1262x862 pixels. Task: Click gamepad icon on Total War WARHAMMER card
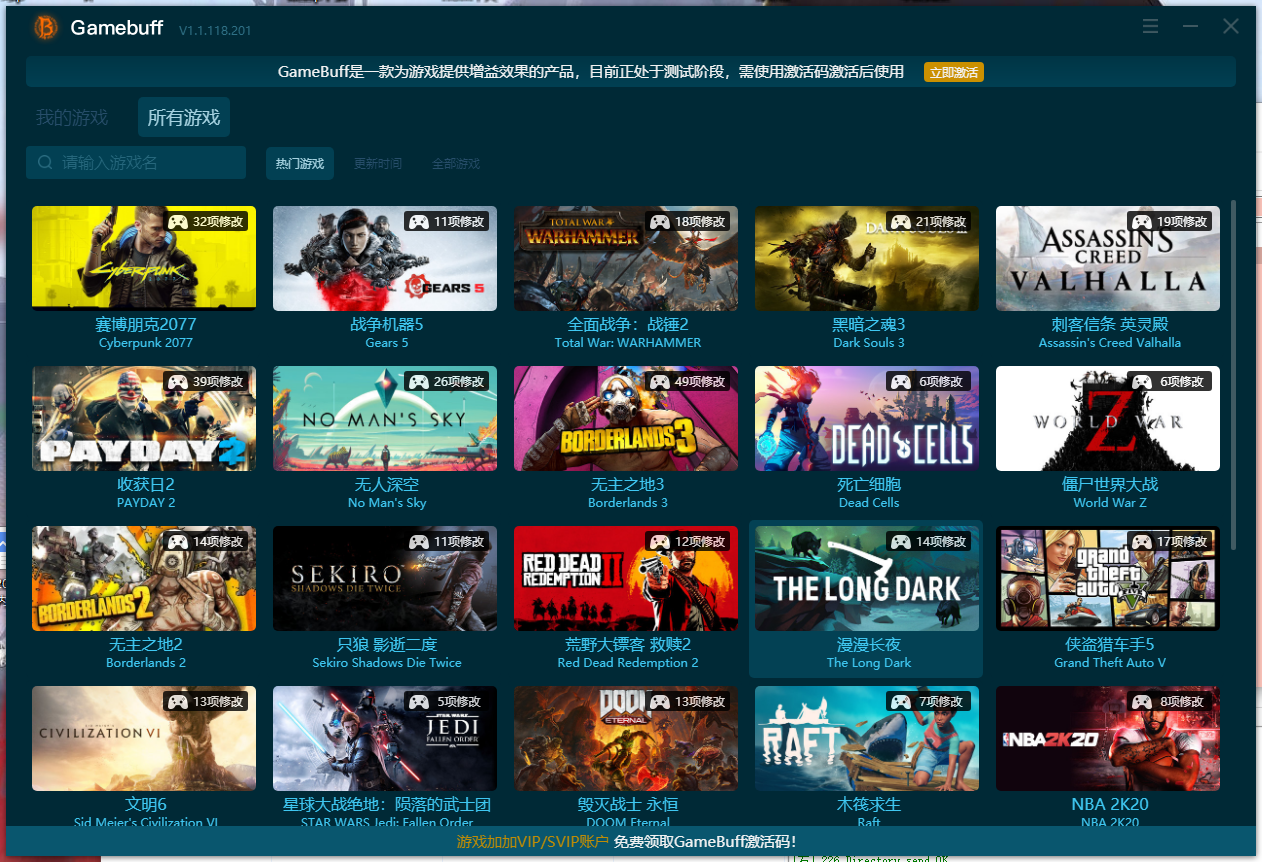tap(659, 221)
